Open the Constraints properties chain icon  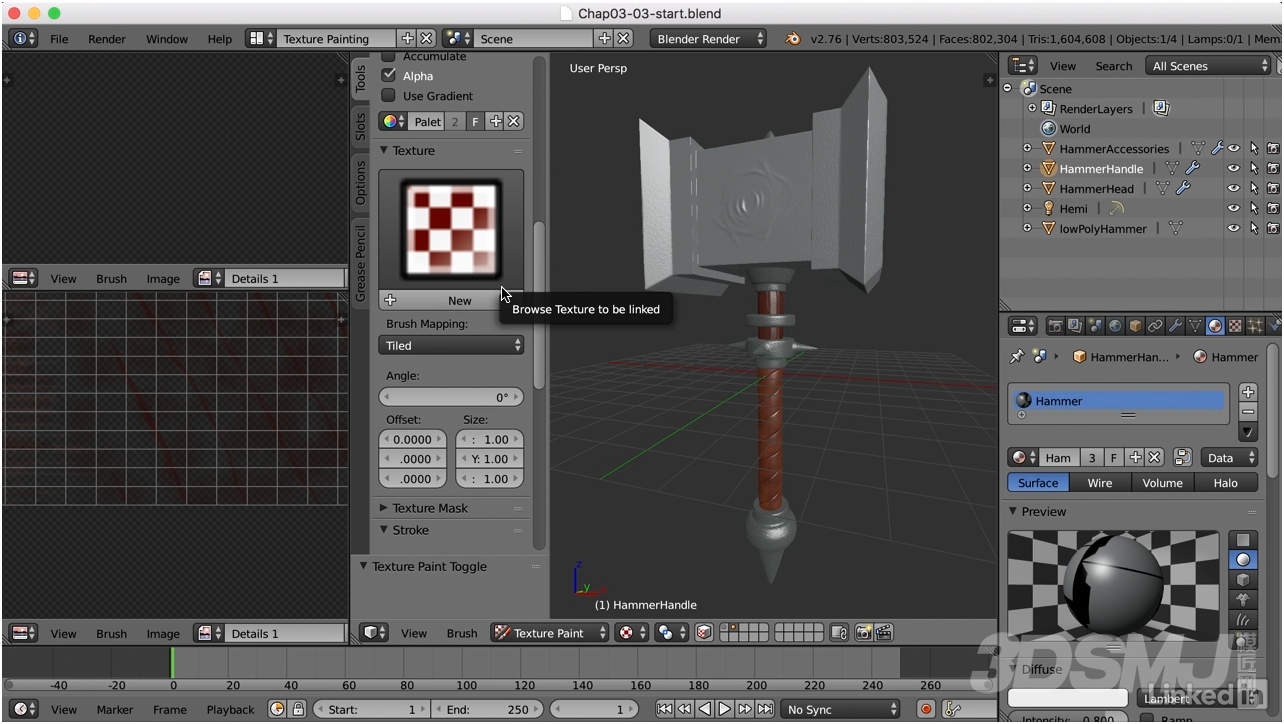[x=1155, y=326]
